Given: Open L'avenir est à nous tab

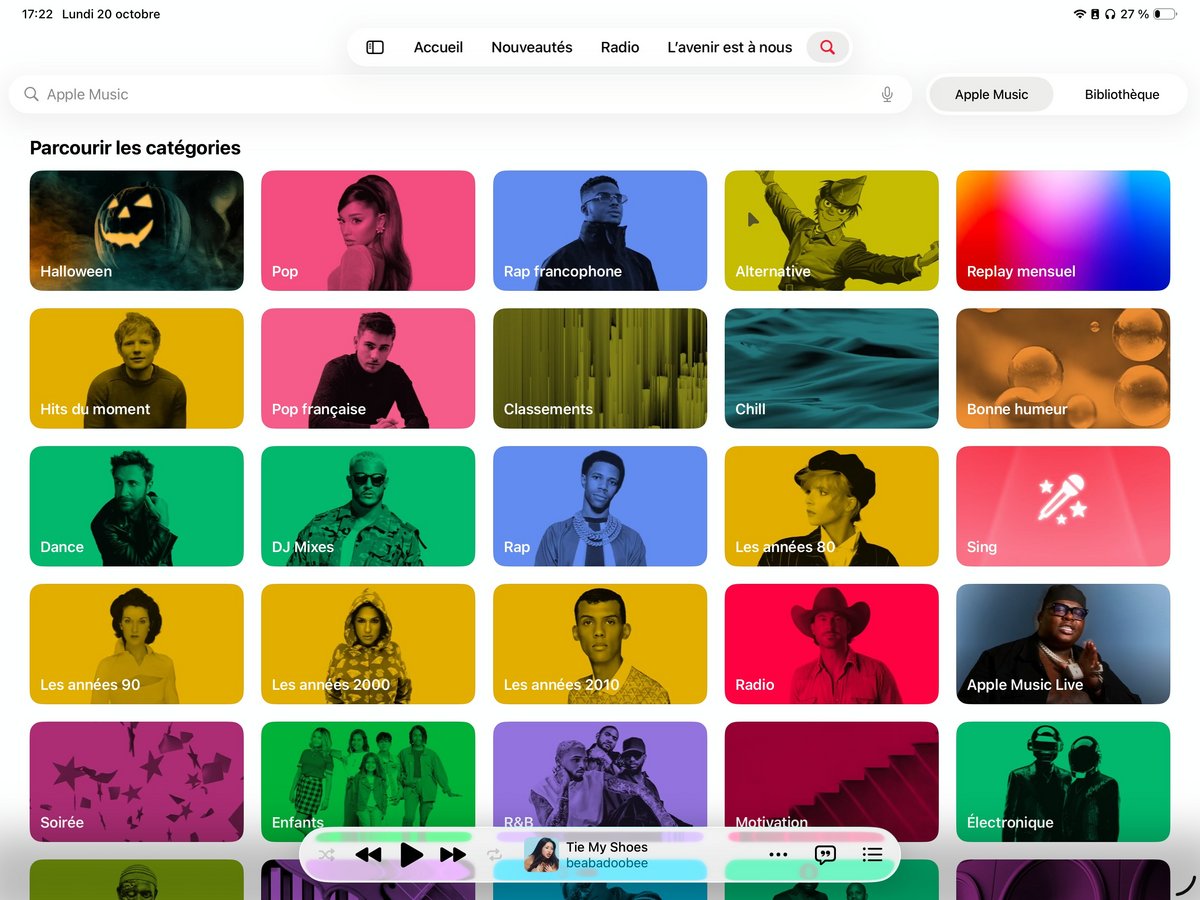Looking at the screenshot, I should (729, 47).
